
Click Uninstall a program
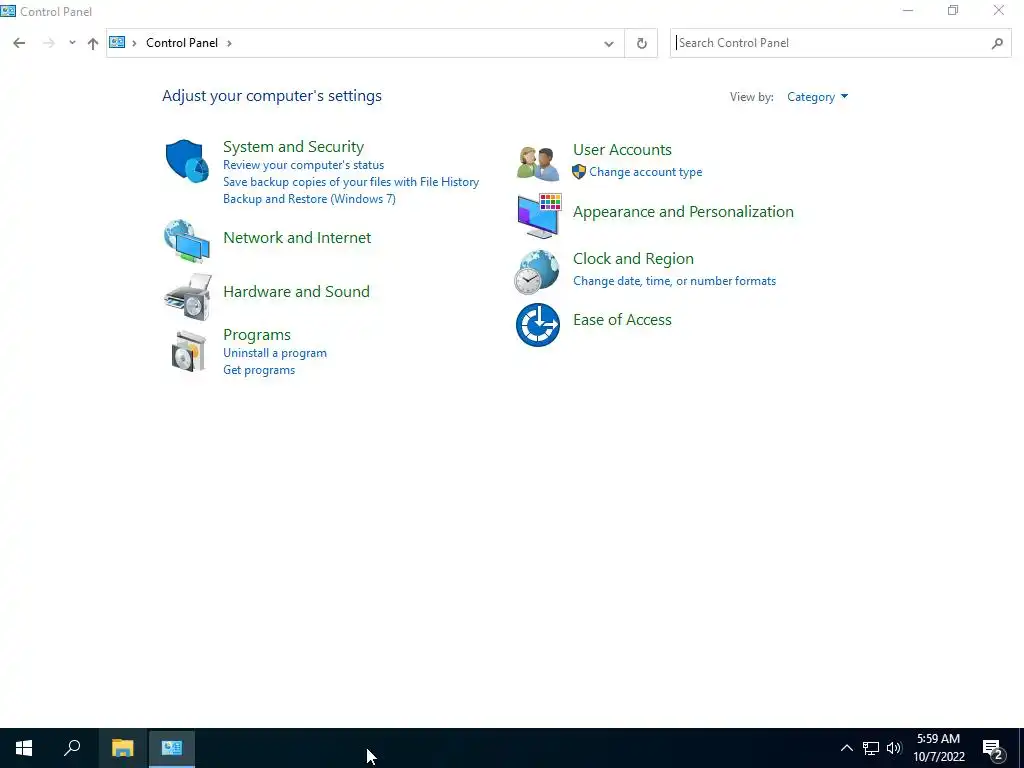click(275, 353)
